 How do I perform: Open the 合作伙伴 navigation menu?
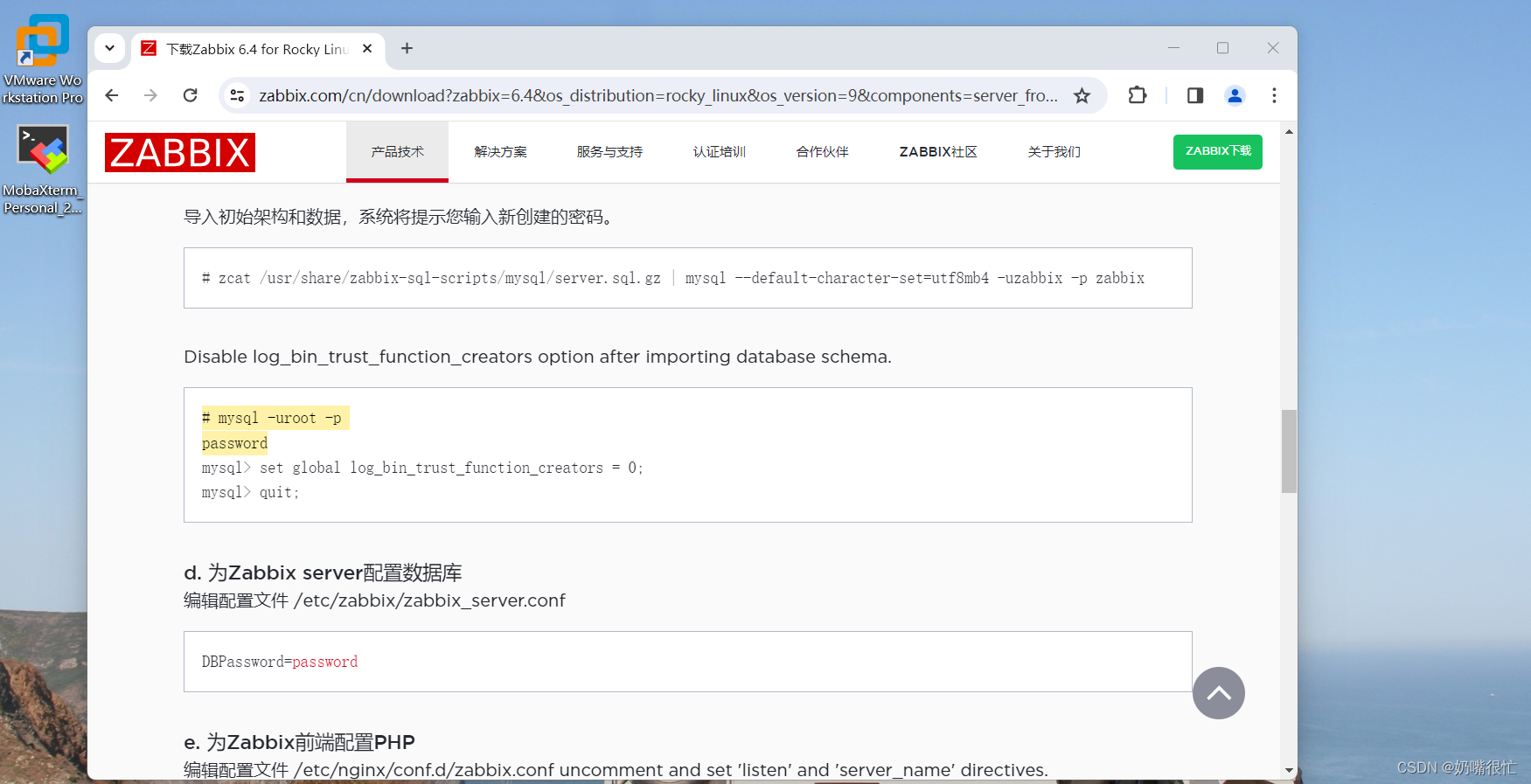pyautogui.click(x=822, y=152)
